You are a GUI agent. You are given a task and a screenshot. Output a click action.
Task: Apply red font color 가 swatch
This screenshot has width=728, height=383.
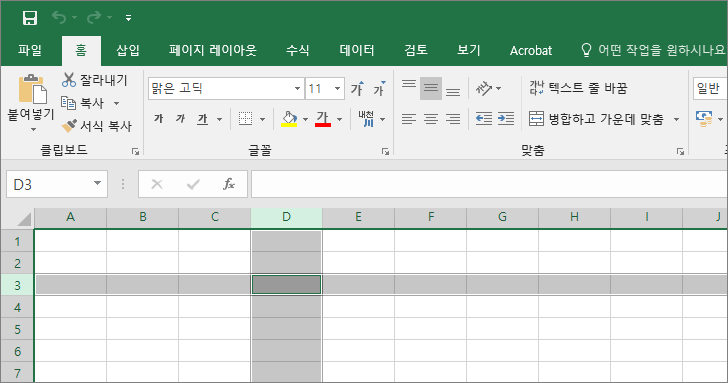[x=323, y=119]
